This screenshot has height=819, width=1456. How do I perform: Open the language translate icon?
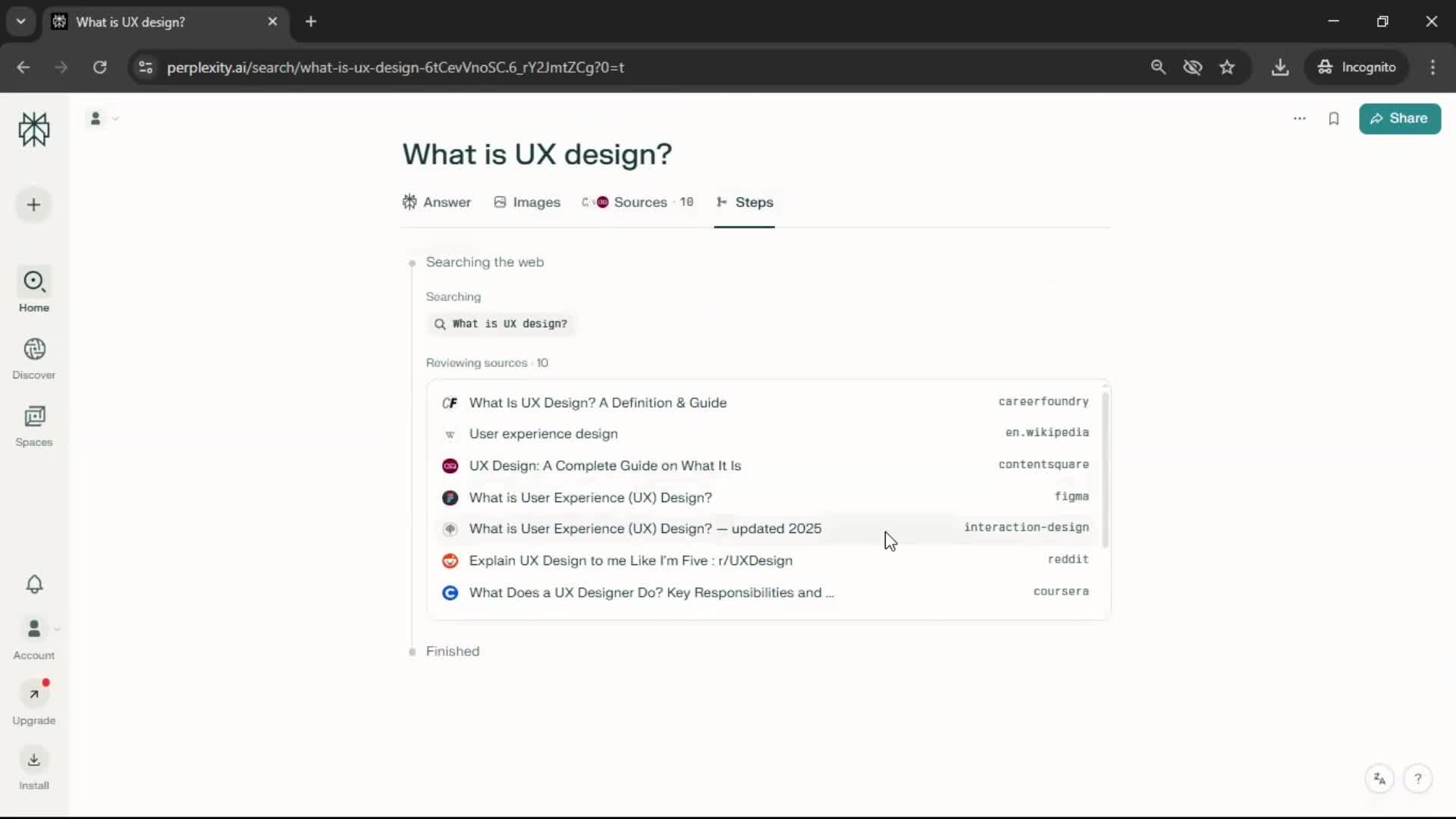pos(1379,779)
